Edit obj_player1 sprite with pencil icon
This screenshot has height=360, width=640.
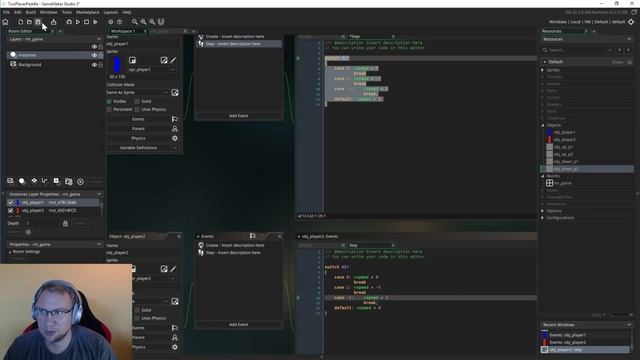coord(173,60)
